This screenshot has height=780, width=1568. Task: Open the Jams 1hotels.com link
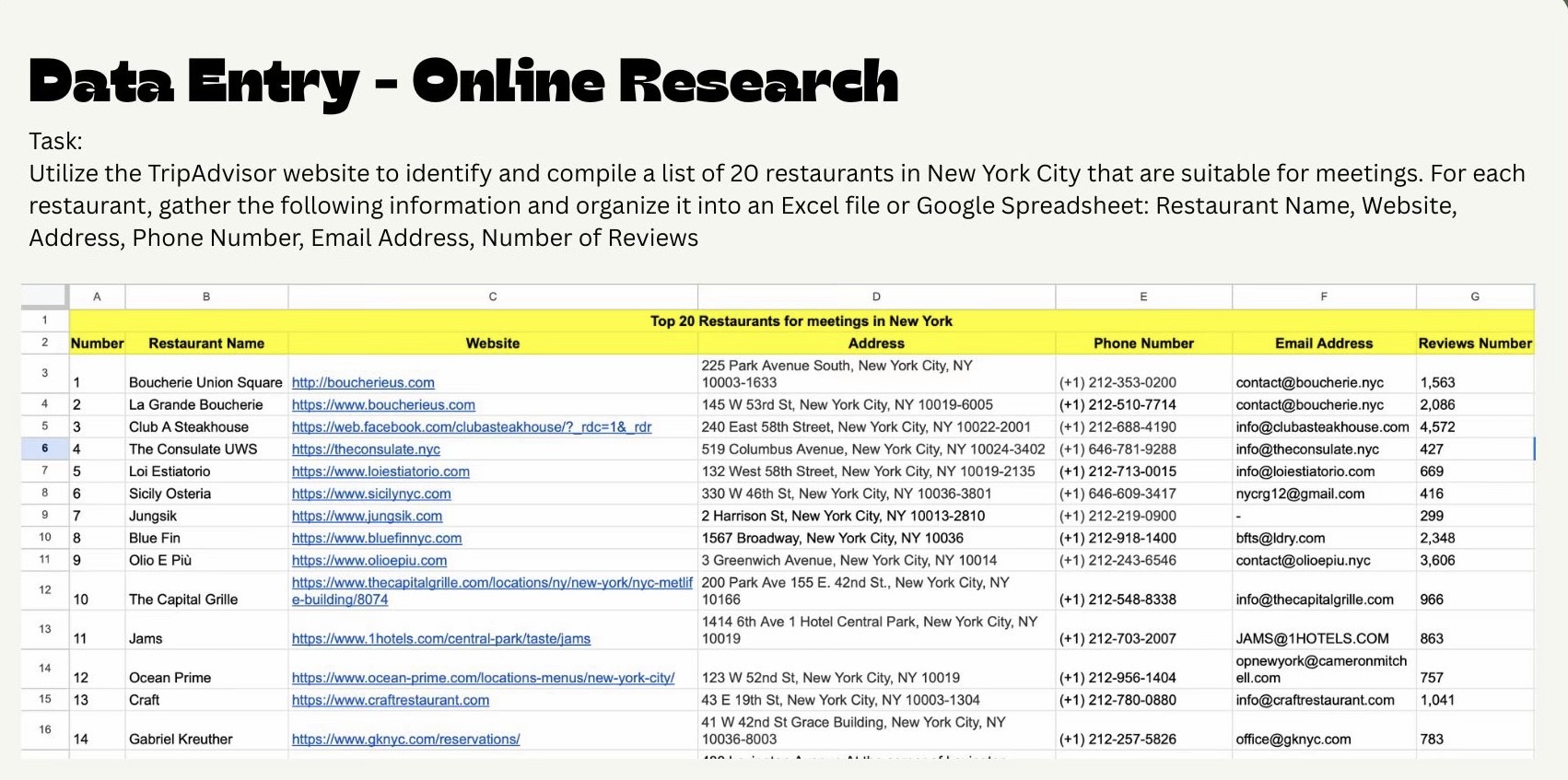(441, 638)
